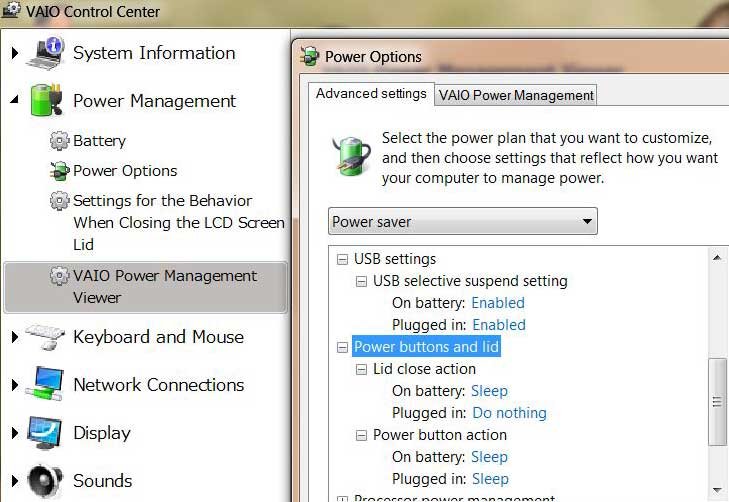This screenshot has width=729, height=502.
Task: Click the Display monitor icon
Action: coord(45,432)
